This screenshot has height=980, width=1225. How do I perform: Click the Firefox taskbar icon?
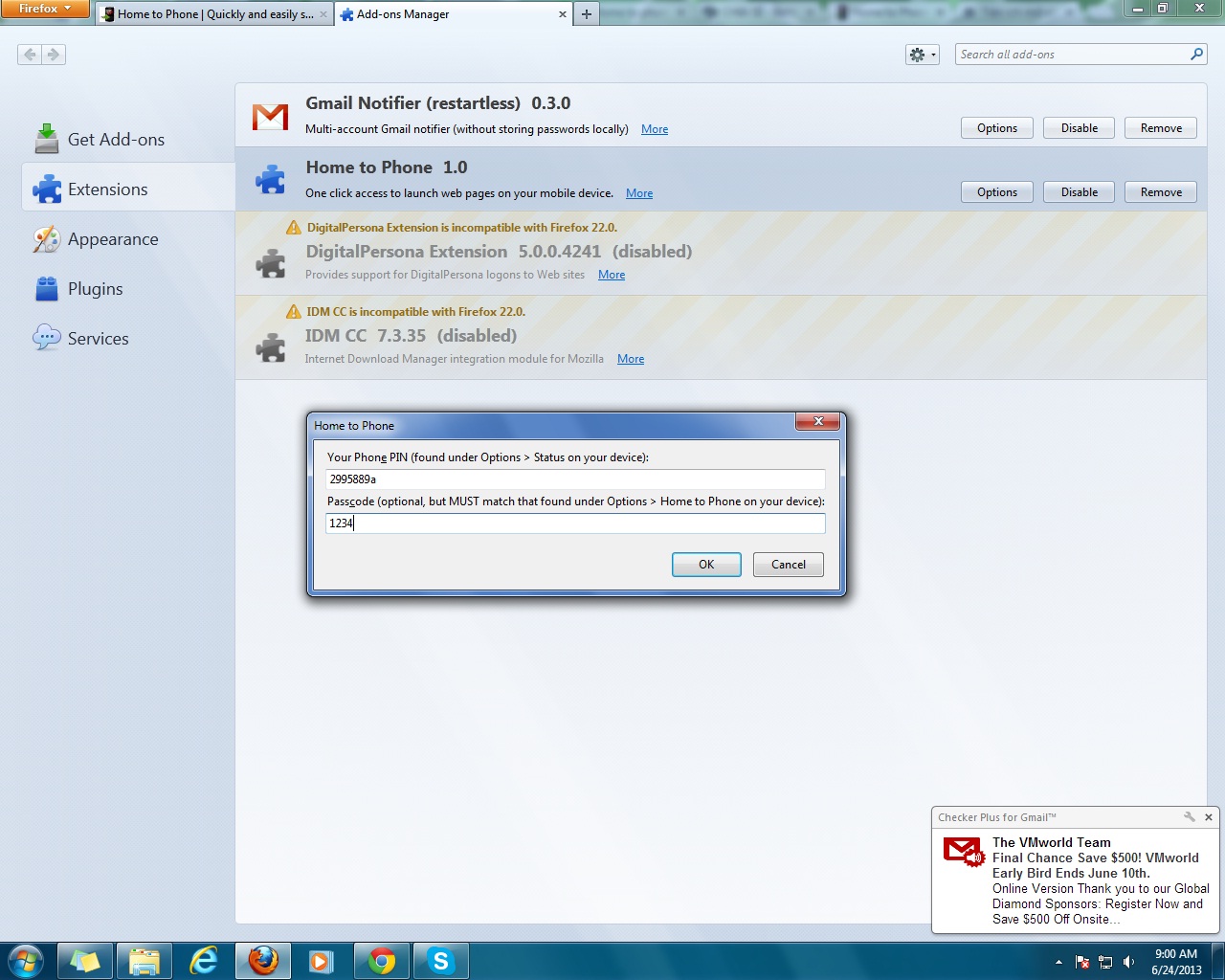click(x=263, y=961)
